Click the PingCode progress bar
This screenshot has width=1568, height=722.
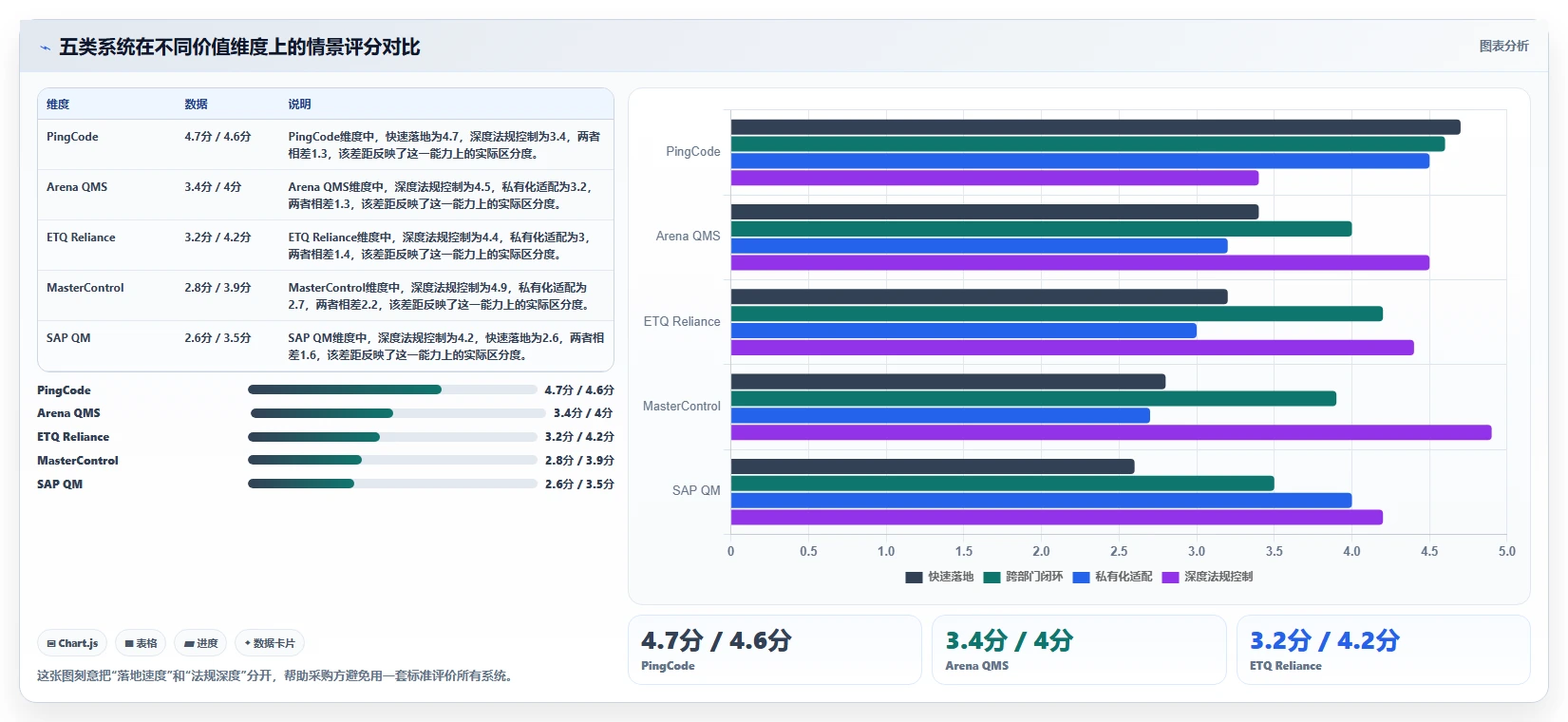[x=392, y=389]
